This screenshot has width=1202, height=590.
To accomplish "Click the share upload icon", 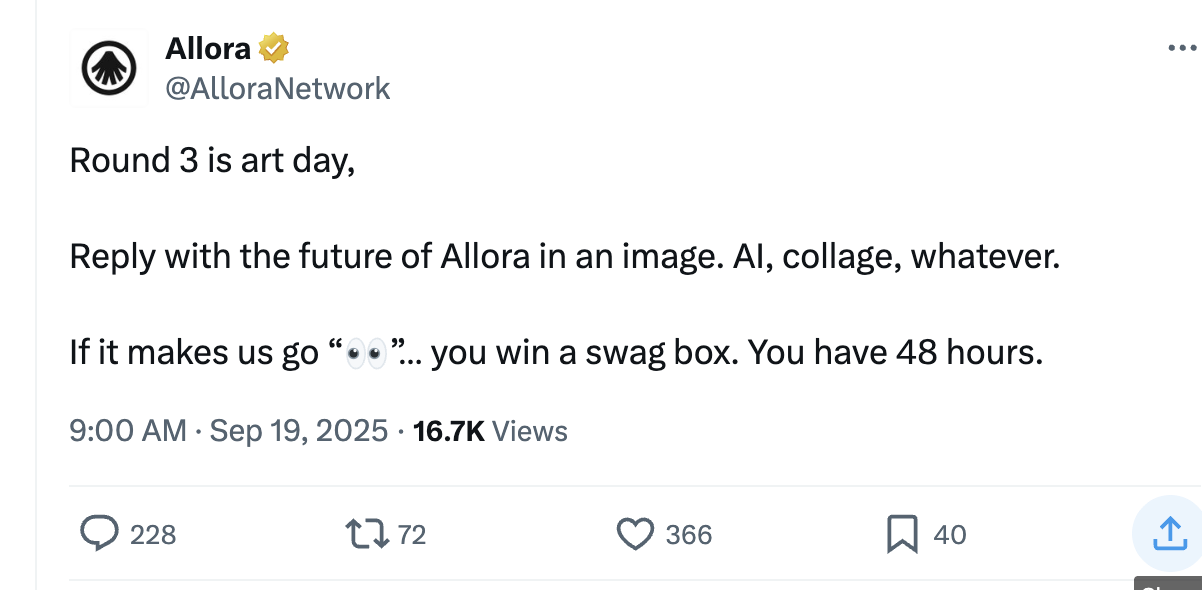I will pyautogui.click(x=1166, y=533).
